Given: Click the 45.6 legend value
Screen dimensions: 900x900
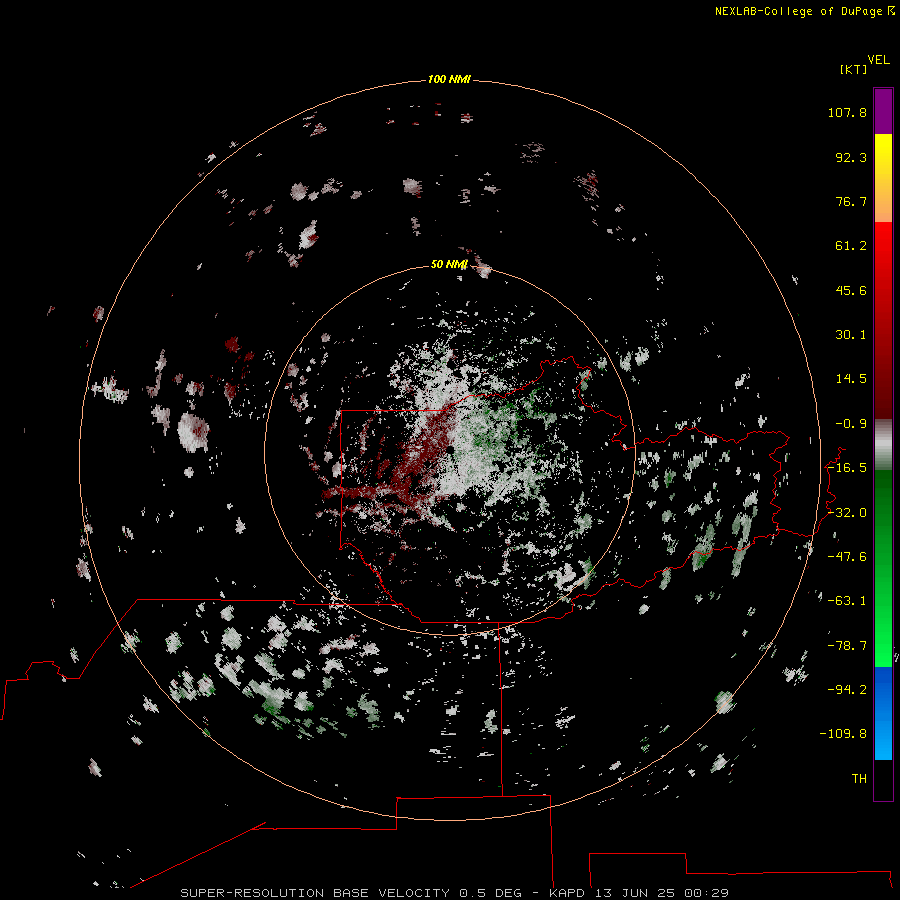Looking at the screenshot, I should [x=851, y=290].
